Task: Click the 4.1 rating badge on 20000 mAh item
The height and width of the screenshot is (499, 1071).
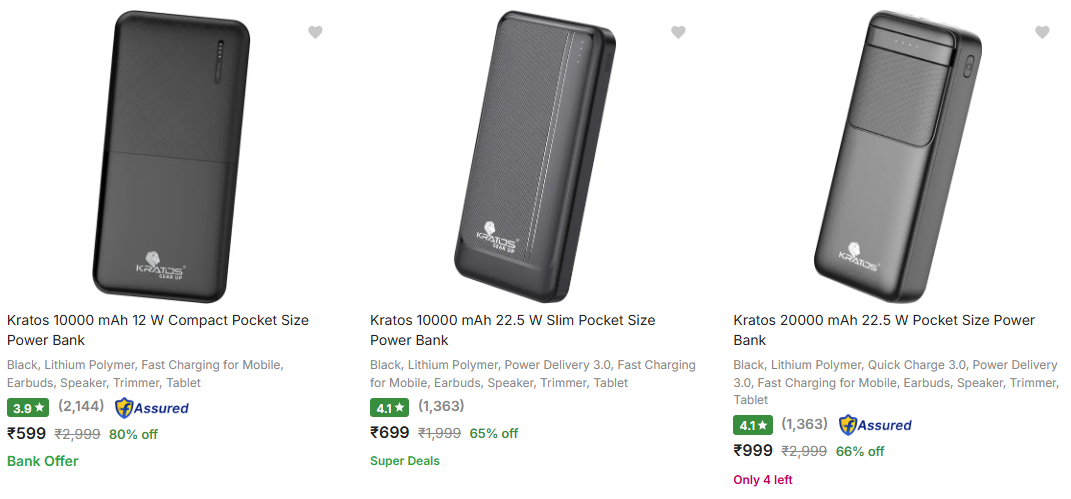Action: tap(753, 425)
